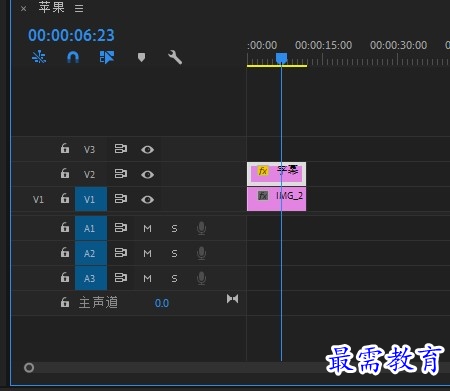Solo track A2

click(174, 254)
